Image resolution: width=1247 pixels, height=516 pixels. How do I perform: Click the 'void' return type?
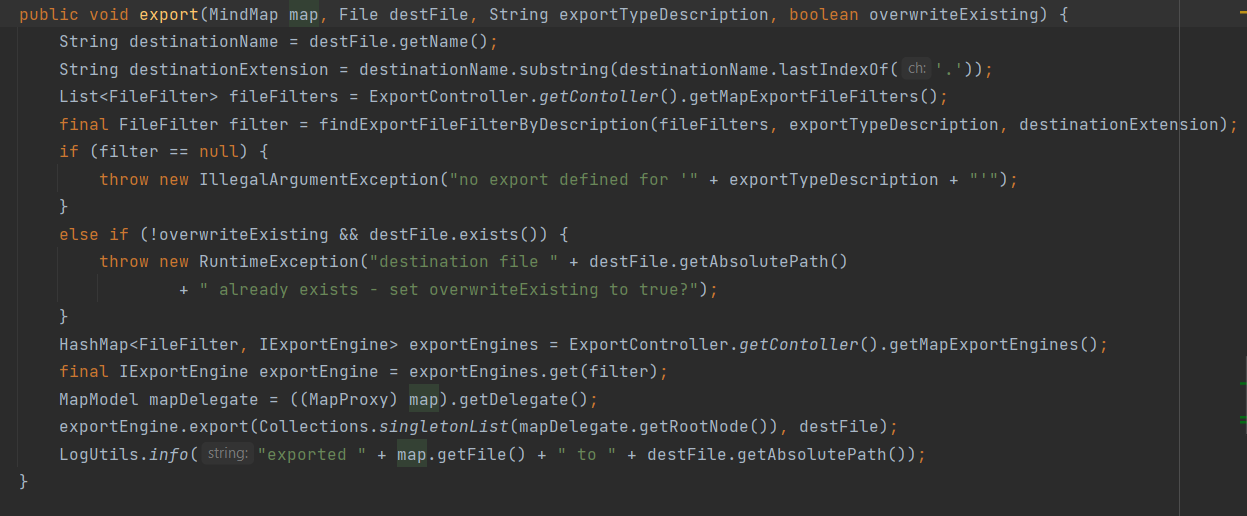pos(109,15)
